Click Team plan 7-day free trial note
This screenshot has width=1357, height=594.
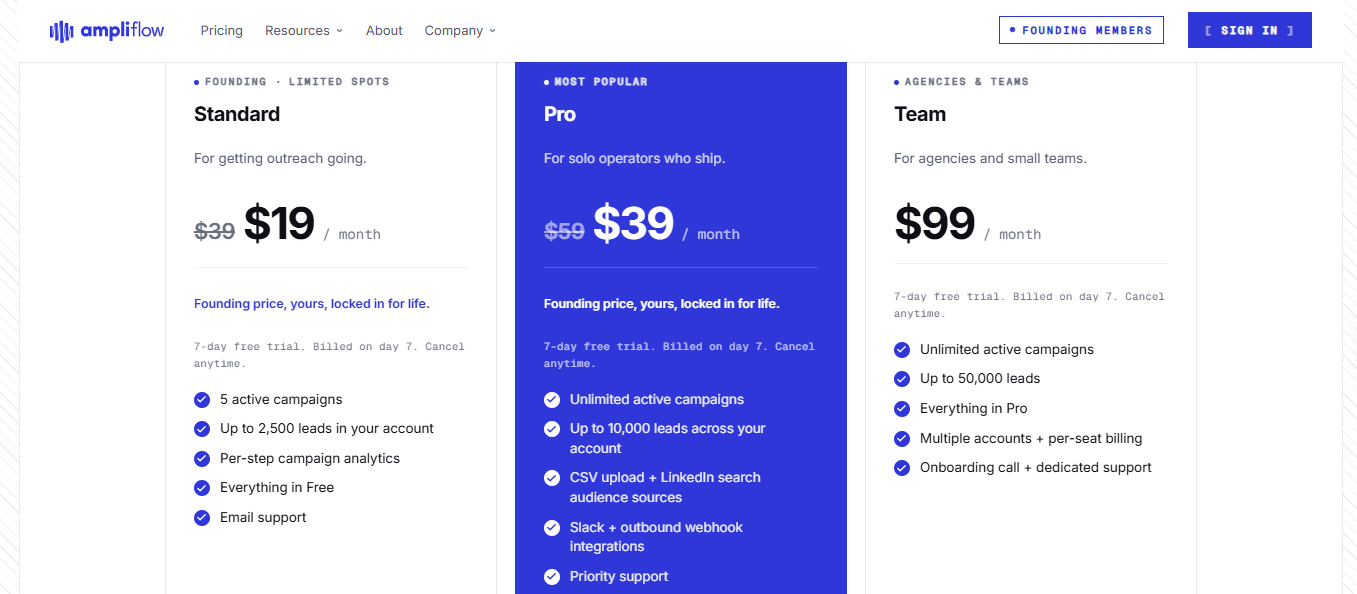tap(1029, 305)
